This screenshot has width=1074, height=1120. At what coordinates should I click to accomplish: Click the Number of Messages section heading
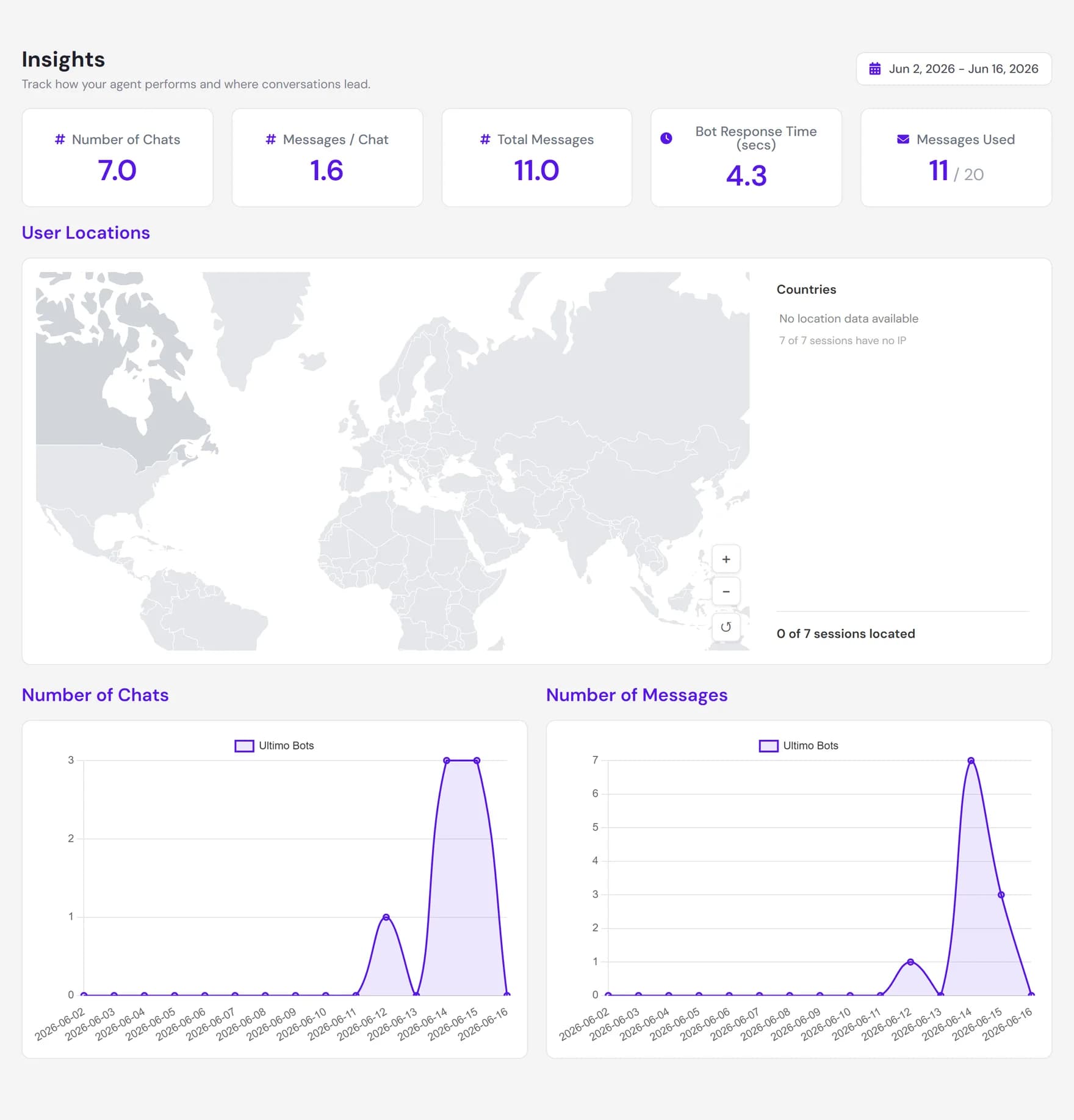(636, 695)
